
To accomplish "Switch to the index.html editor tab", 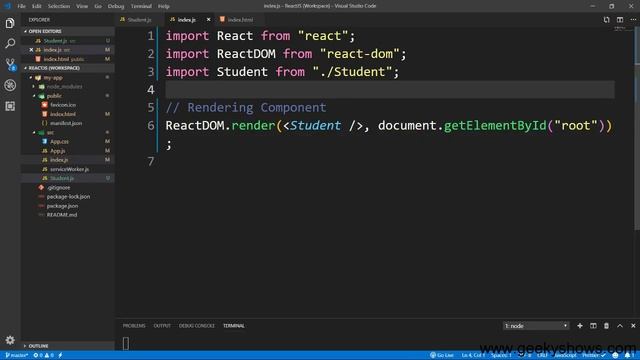I will 240,20.
